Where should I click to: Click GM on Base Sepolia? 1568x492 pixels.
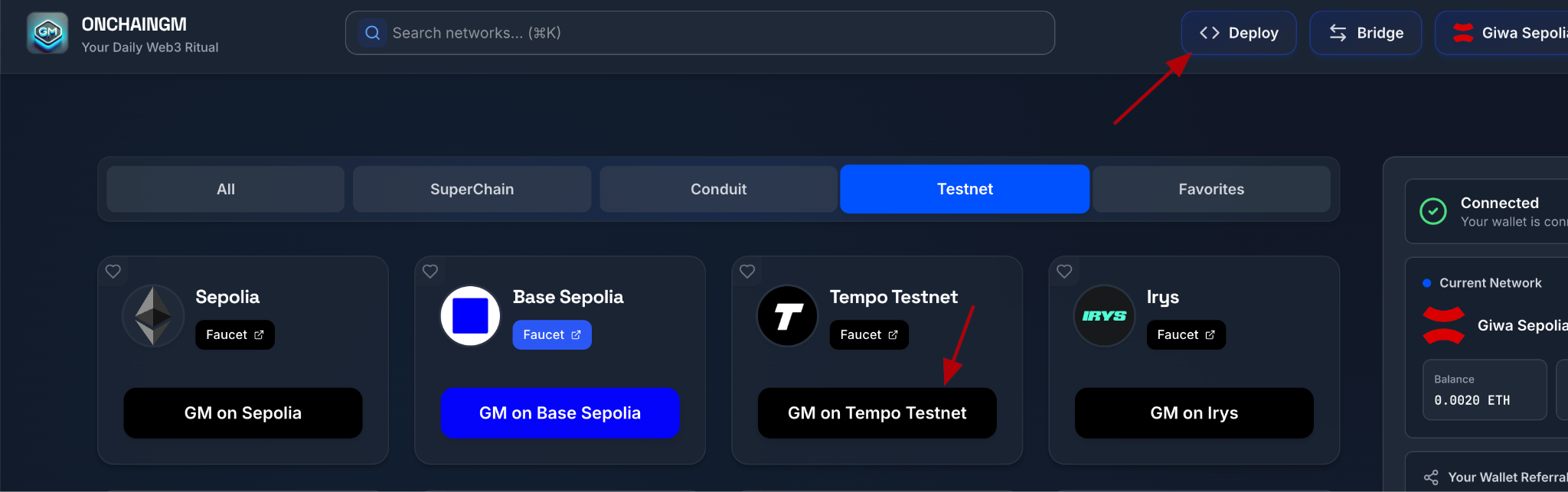coord(560,412)
